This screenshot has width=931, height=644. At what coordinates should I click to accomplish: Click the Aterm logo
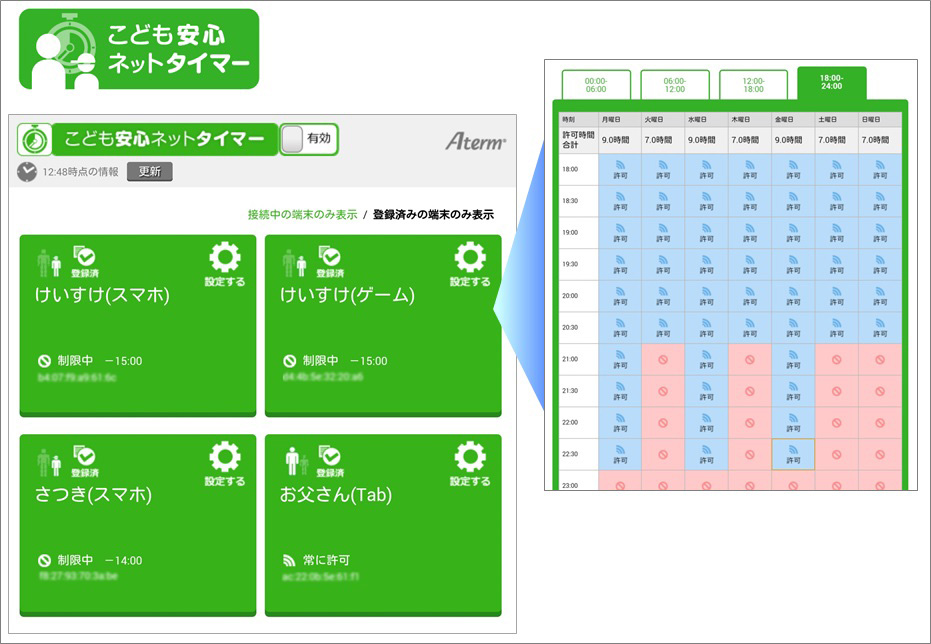[476, 141]
